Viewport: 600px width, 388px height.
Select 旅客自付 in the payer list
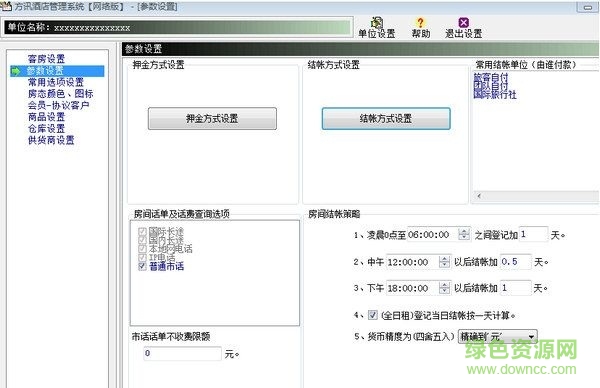pos(491,77)
